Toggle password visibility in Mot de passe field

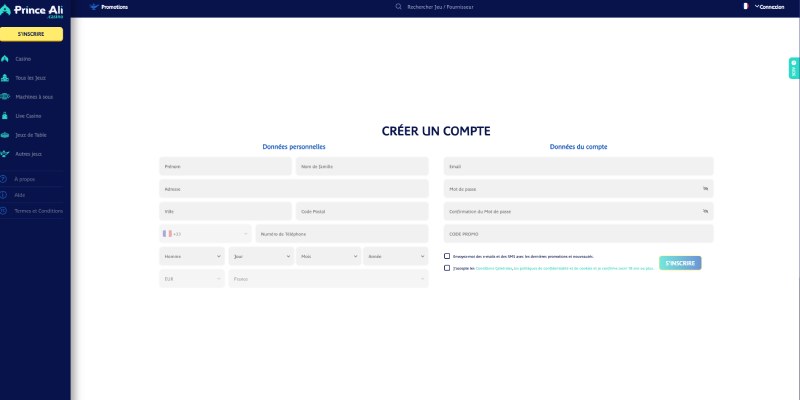706,189
